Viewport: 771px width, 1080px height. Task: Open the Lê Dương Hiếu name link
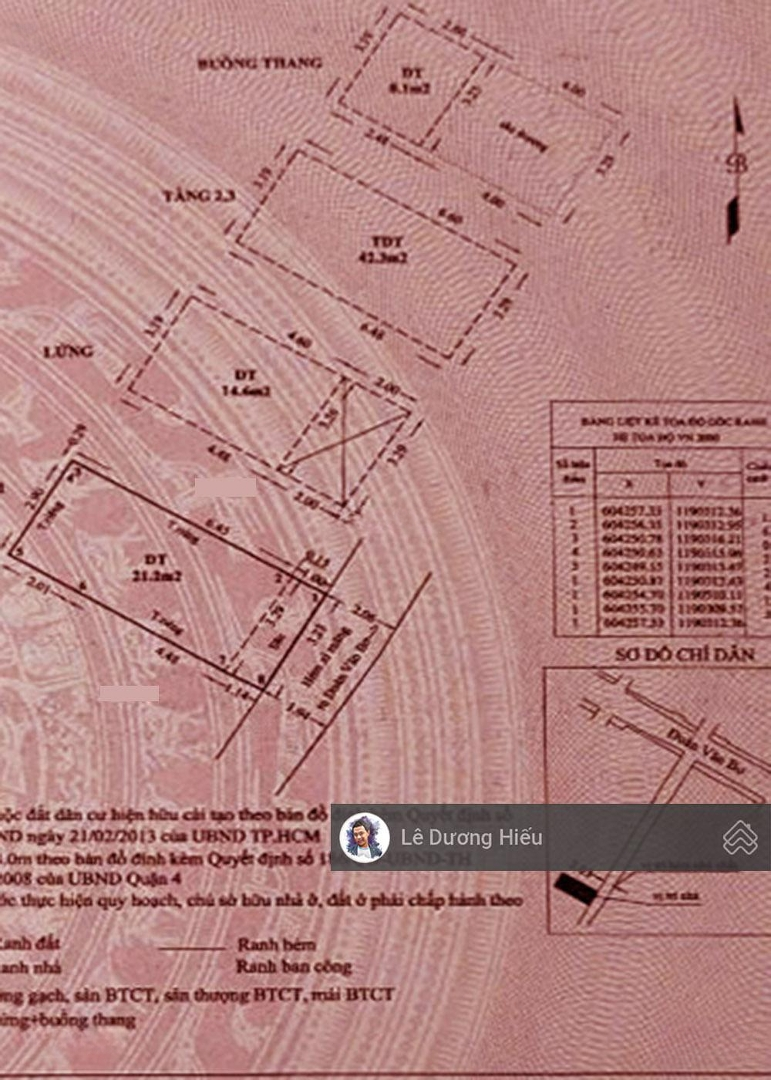click(x=471, y=837)
